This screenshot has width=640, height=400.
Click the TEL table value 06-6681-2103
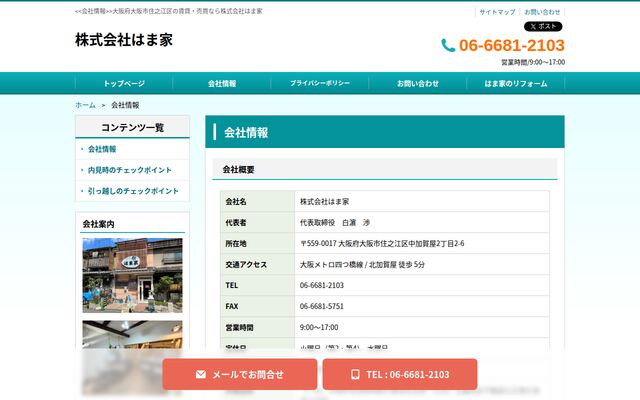[x=322, y=285]
